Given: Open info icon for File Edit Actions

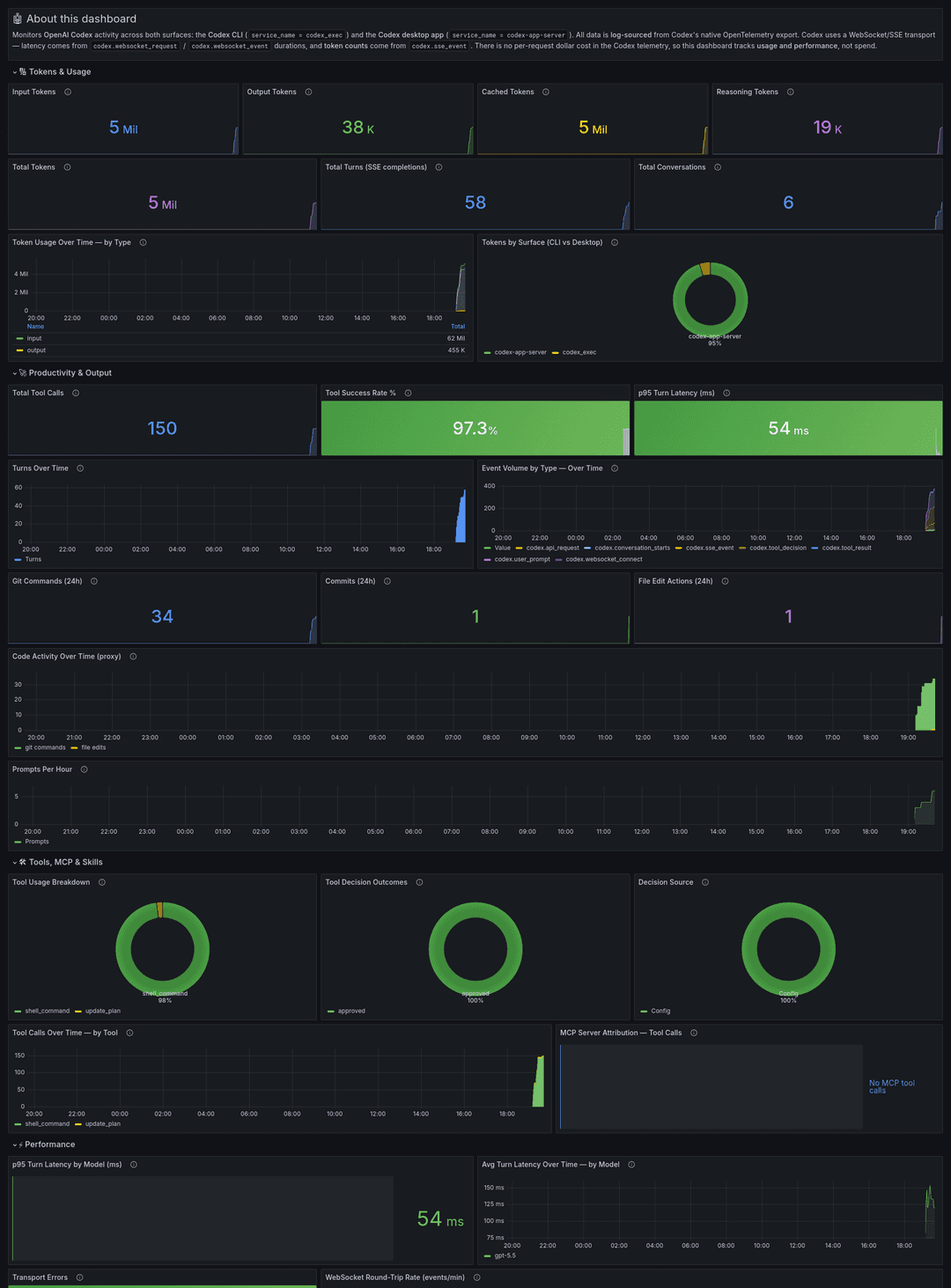Looking at the screenshot, I should [725, 581].
